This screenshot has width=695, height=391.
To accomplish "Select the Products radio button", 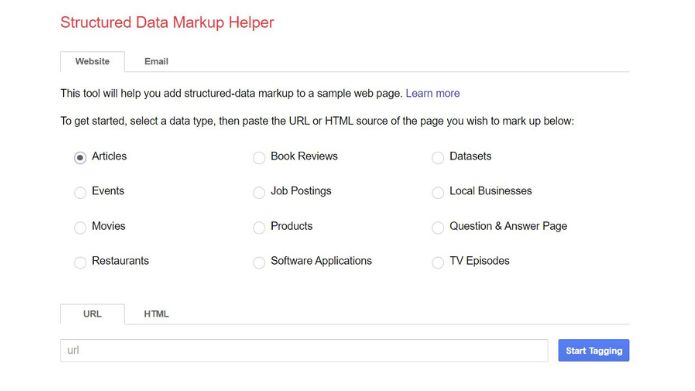I will 259,227.
